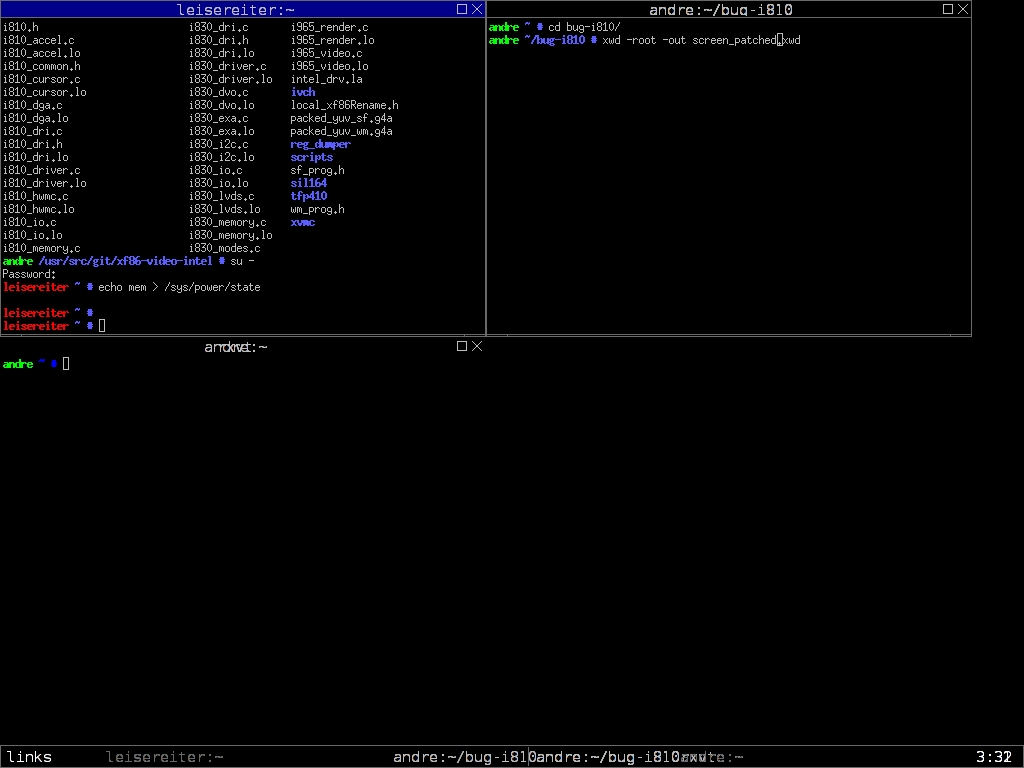Open the links entry in the bottom bar
1024x768 pixels.
pyautogui.click(x=29, y=757)
